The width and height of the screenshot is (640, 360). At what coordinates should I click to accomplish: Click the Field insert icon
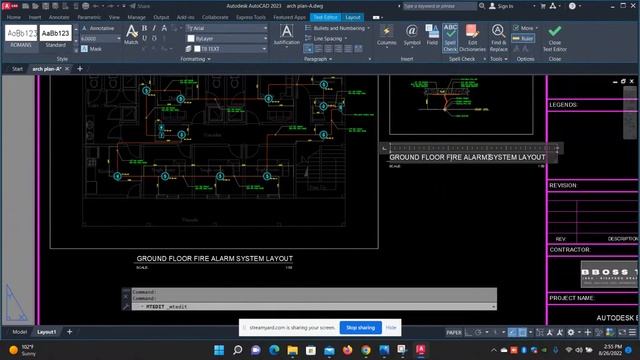pos(432,35)
